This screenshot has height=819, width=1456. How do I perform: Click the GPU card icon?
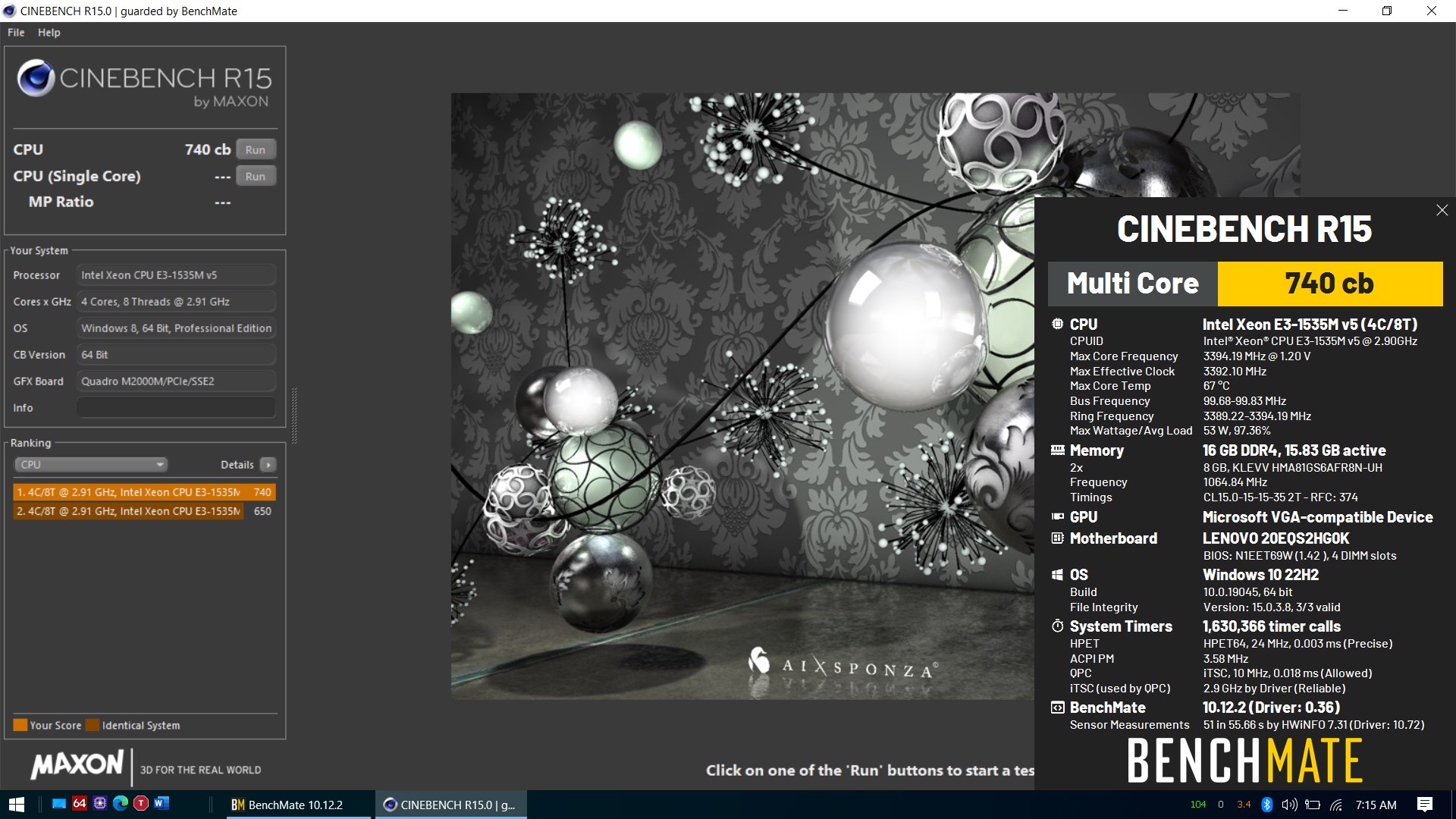(1057, 517)
